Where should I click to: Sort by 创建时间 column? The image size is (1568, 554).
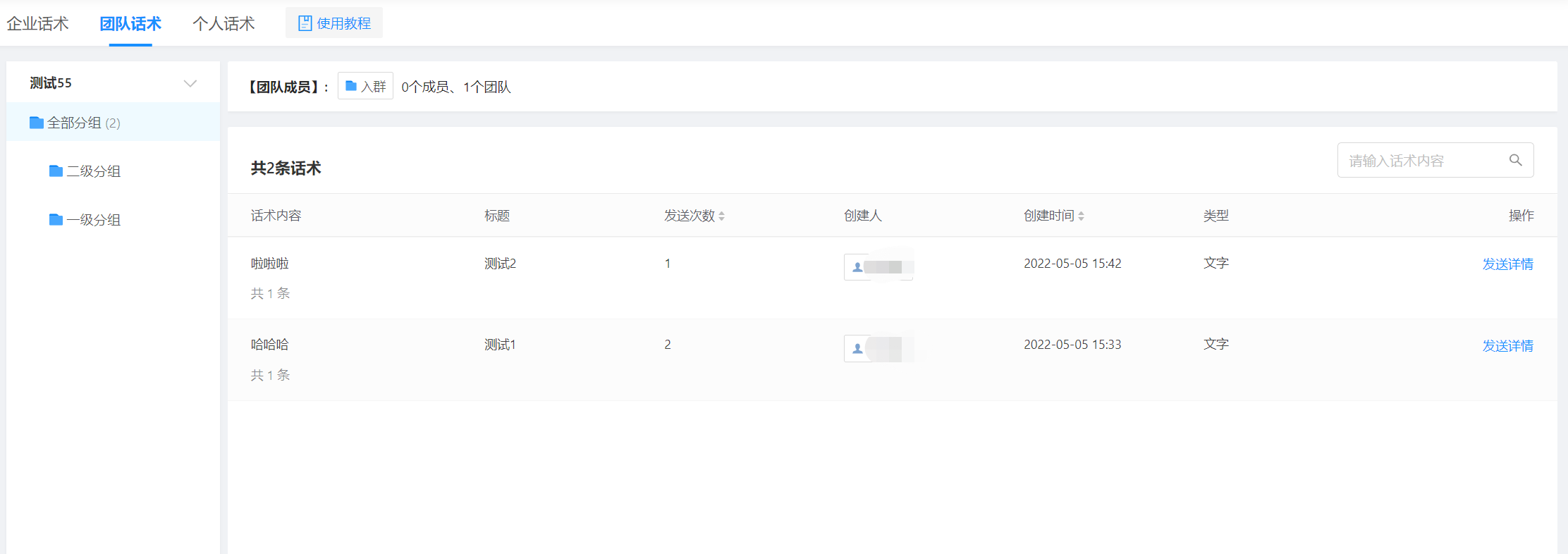[x=1081, y=216]
